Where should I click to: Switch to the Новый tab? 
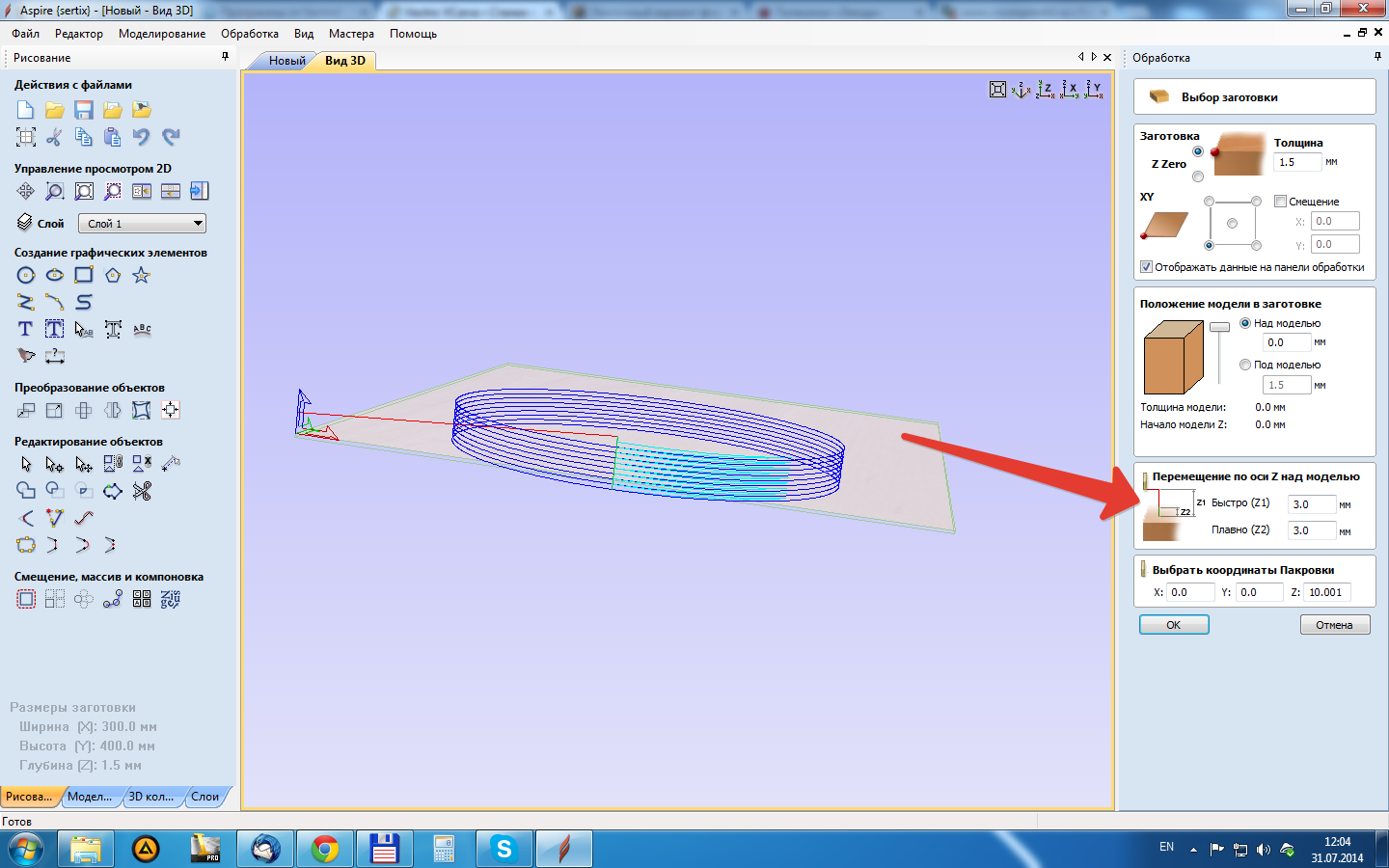(x=286, y=61)
